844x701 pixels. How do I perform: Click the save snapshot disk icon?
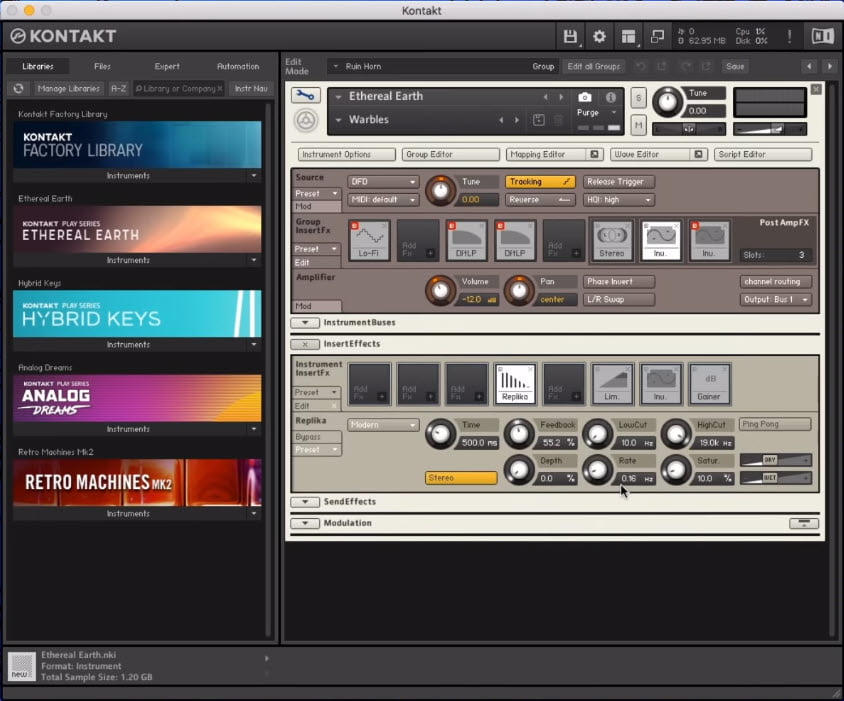click(x=538, y=120)
